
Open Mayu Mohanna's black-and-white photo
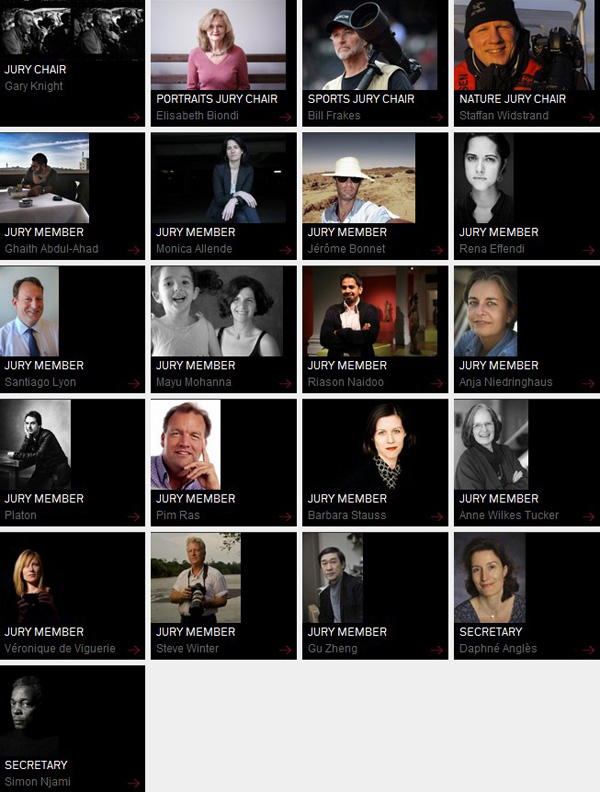[x=217, y=311]
